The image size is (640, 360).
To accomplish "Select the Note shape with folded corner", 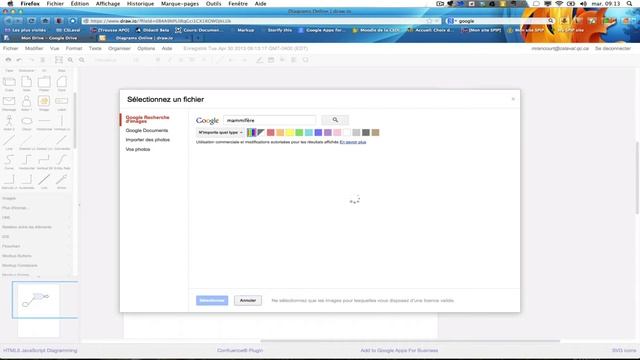I will 27,82.
